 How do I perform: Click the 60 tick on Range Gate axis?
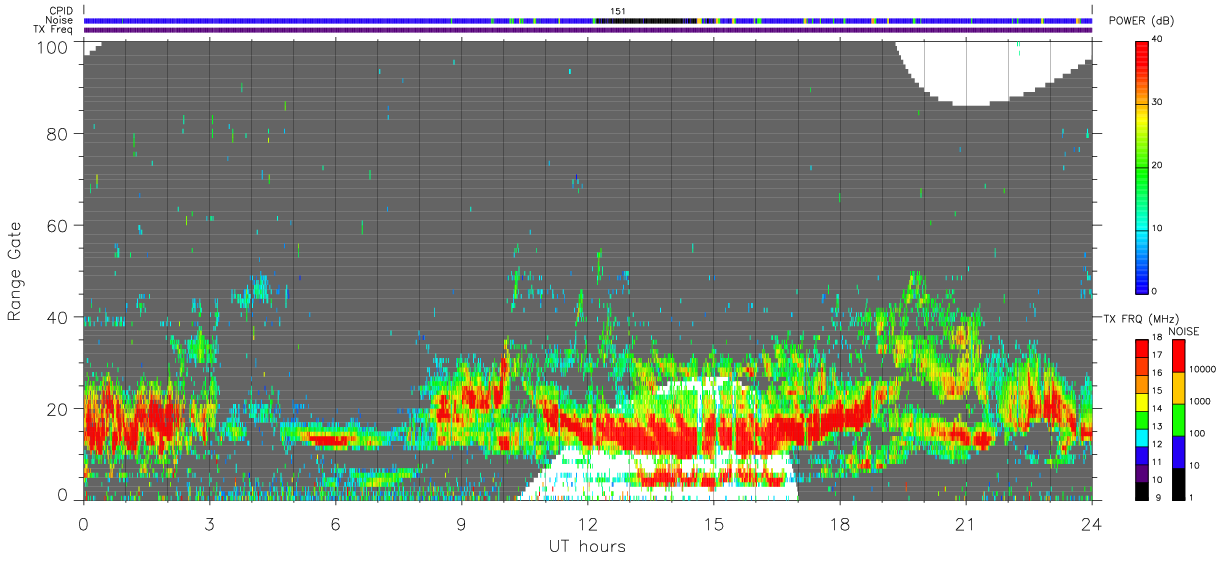coord(58,226)
